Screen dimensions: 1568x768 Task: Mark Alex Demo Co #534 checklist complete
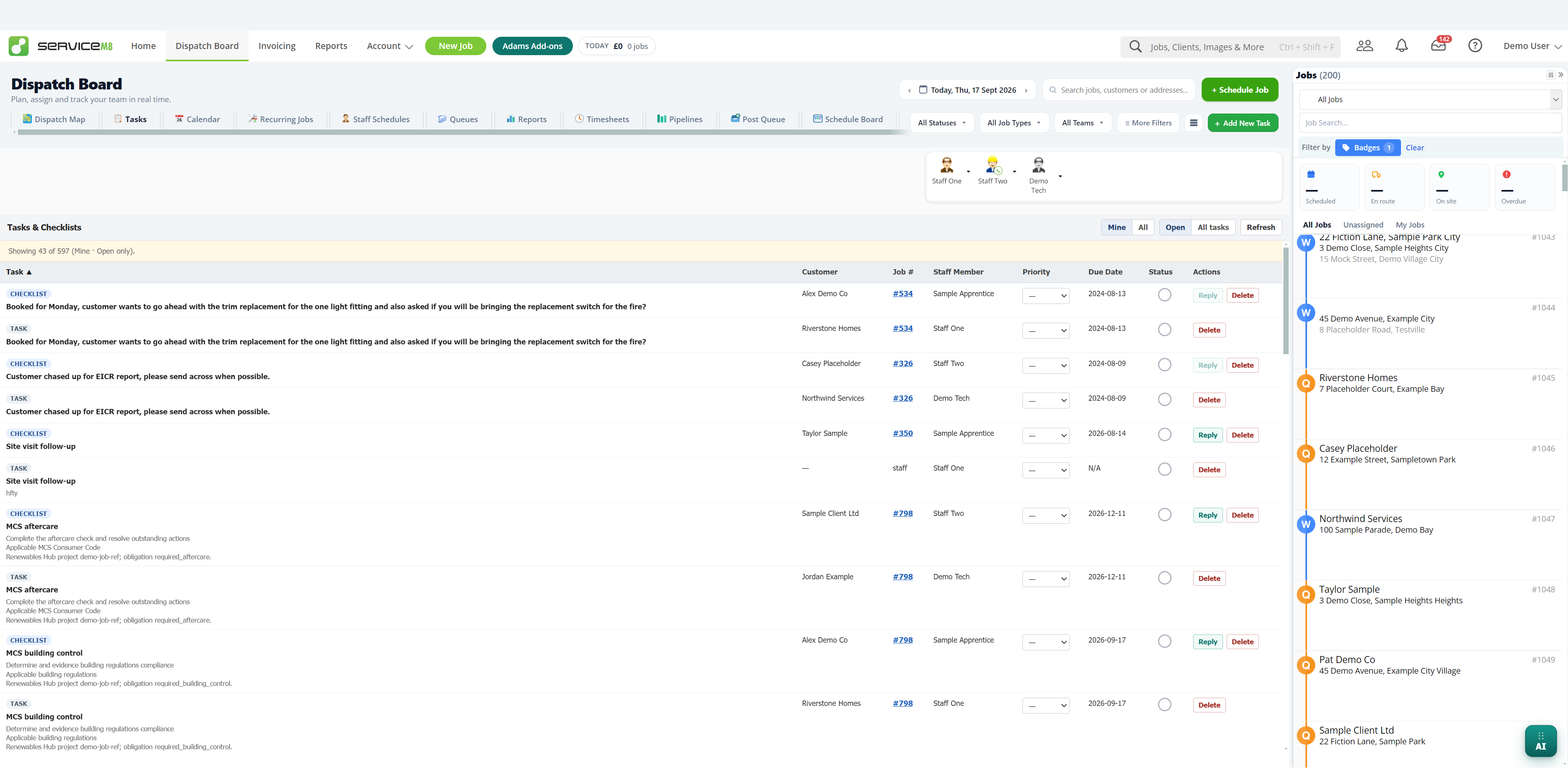pyautogui.click(x=1165, y=295)
